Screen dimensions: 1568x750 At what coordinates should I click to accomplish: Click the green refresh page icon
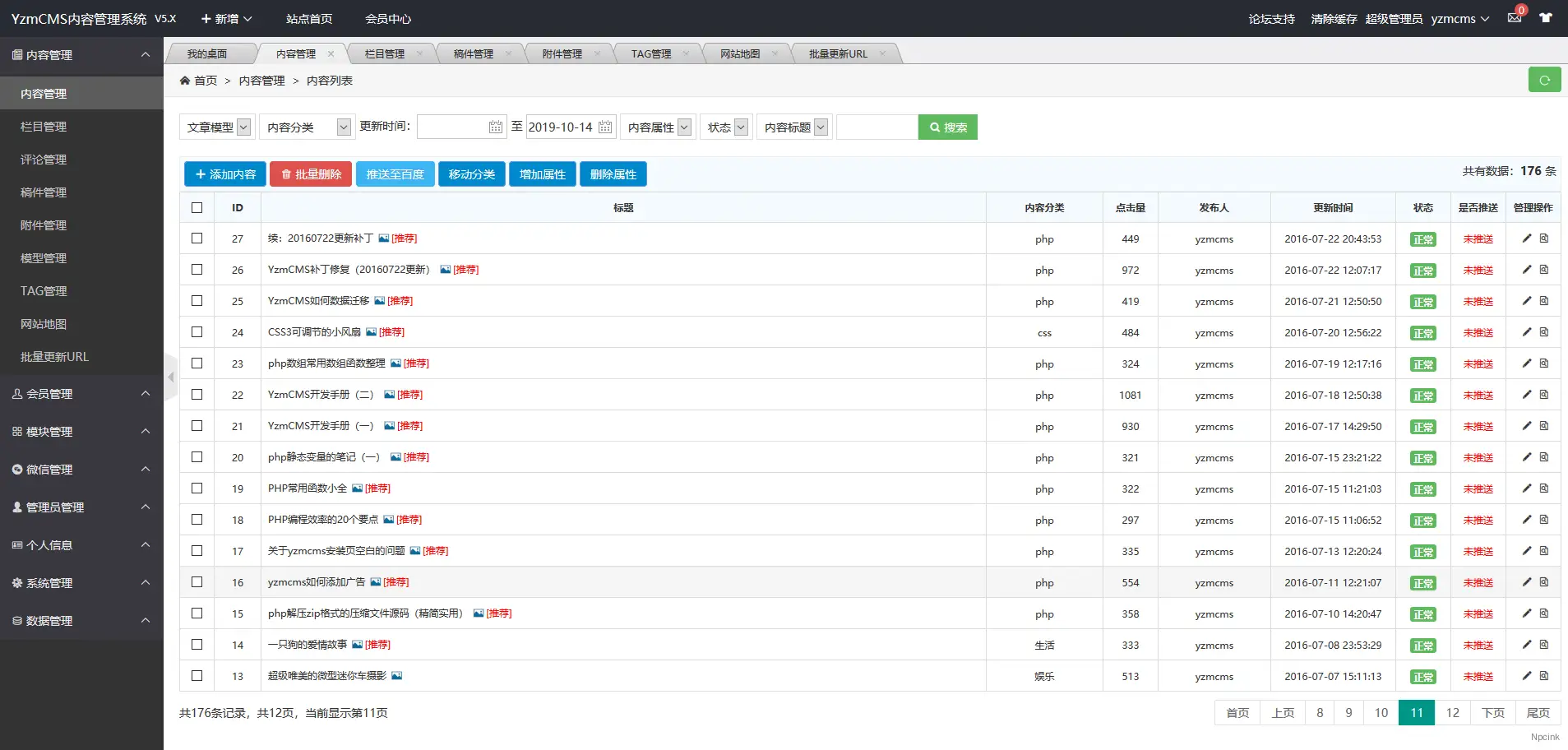[1544, 80]
